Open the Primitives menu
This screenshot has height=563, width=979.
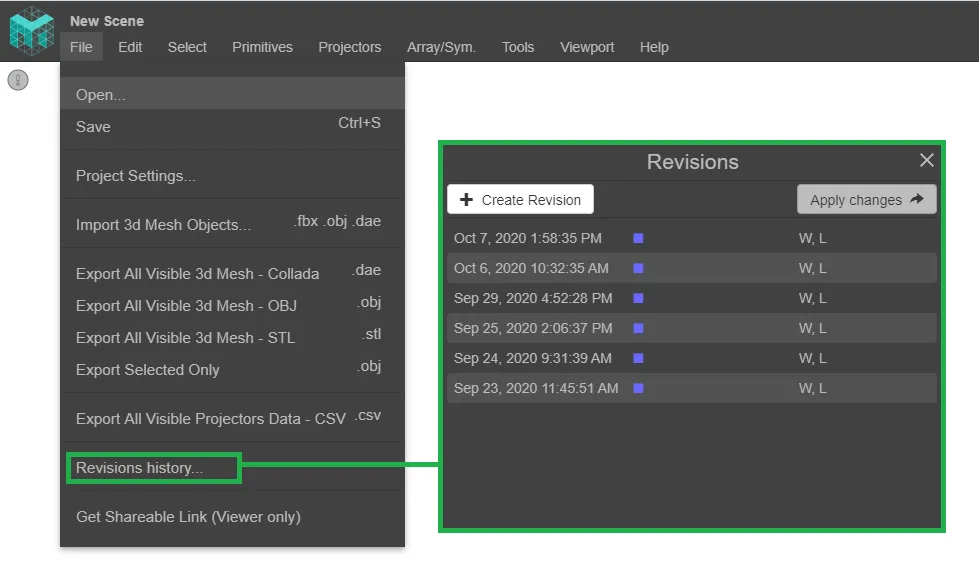(262, 47)
